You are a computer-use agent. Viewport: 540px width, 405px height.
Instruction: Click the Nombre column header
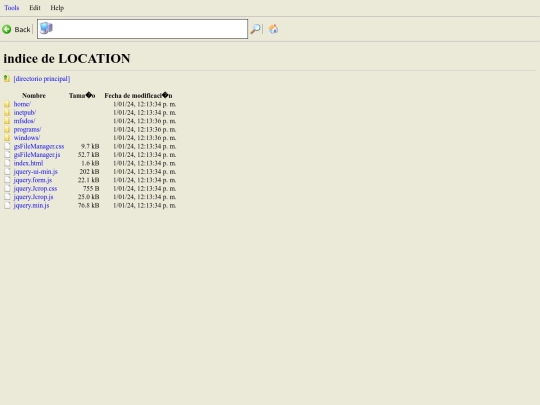click(x=34, y=95)
